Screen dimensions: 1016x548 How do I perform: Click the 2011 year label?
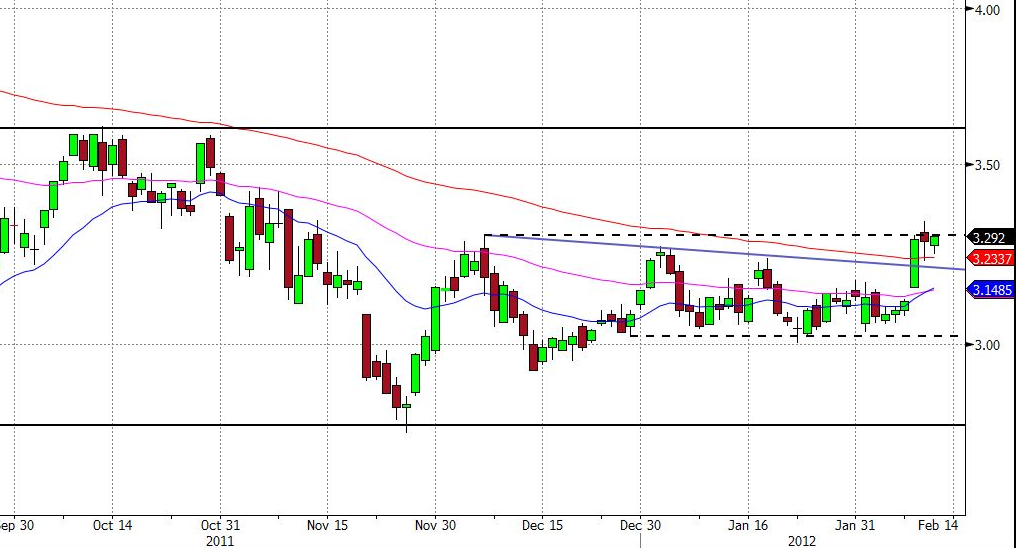coord(220,540)
